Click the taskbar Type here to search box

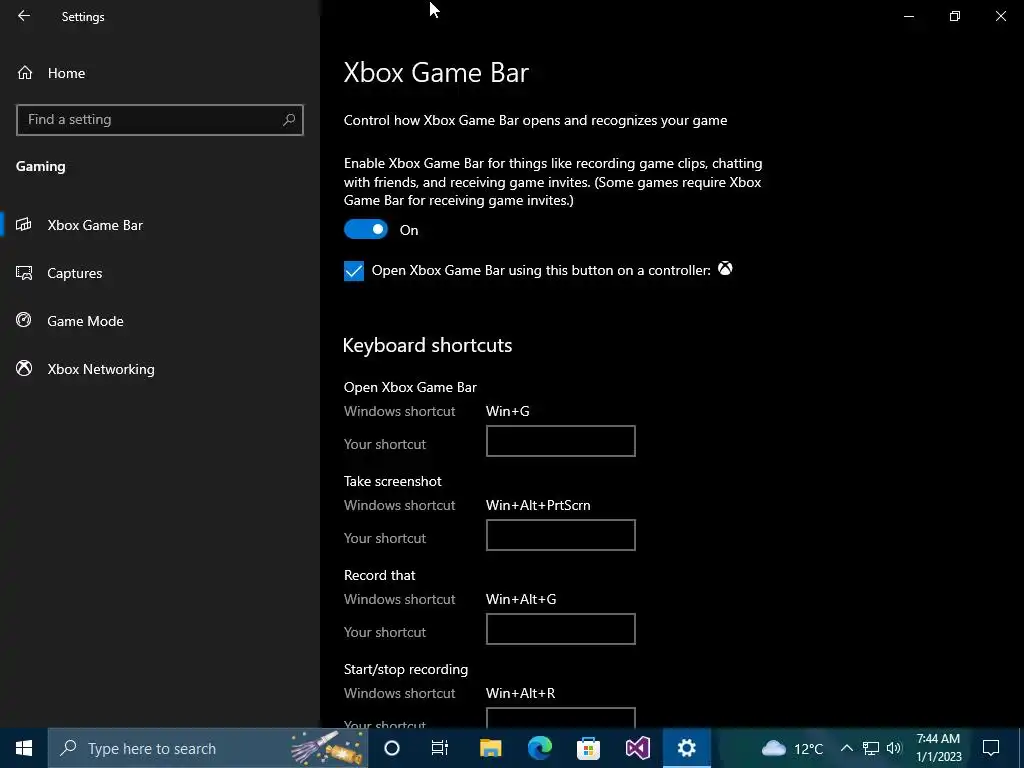pos(208,748)
